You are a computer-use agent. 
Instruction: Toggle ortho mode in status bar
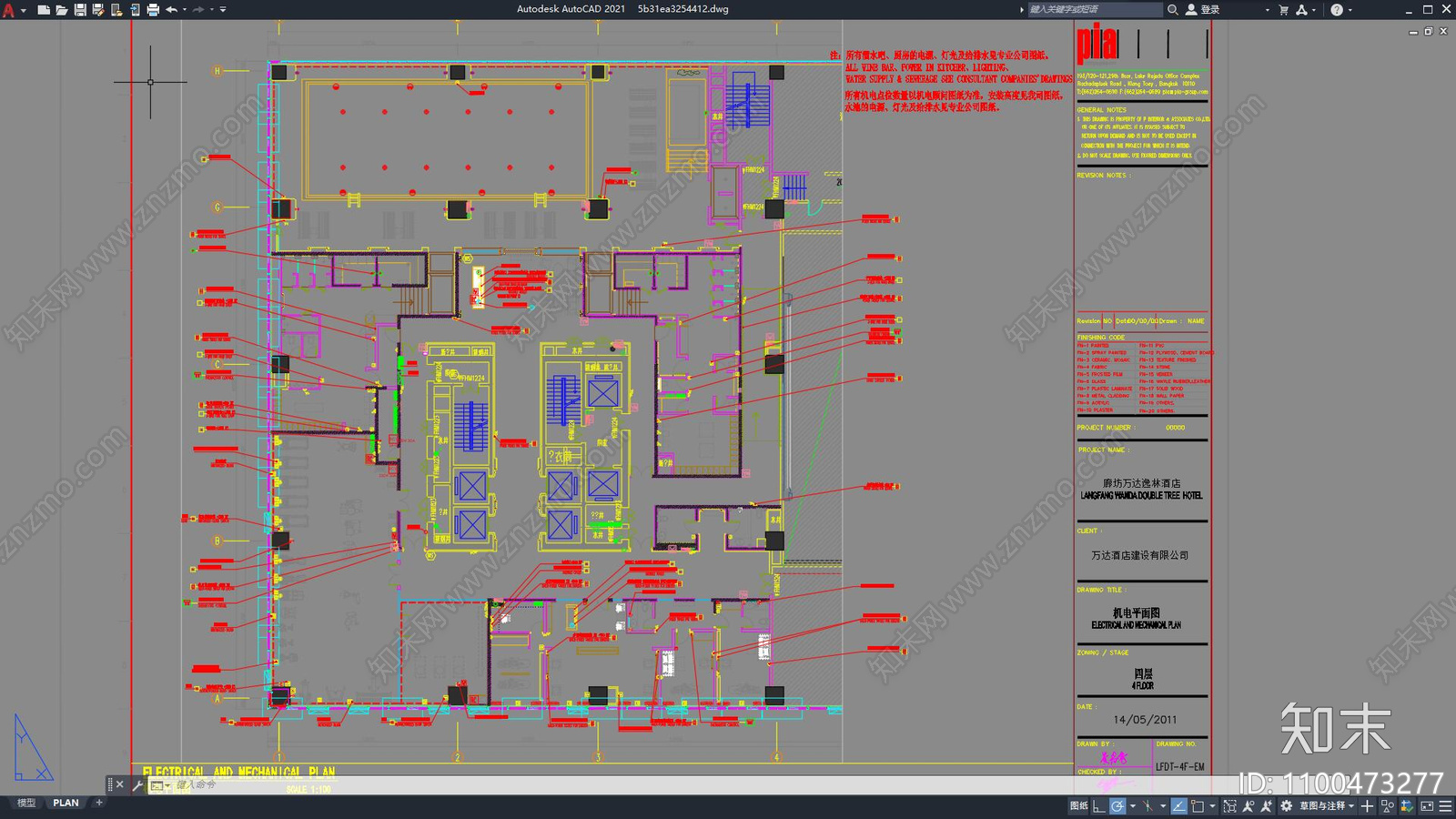coord(1098,805)
